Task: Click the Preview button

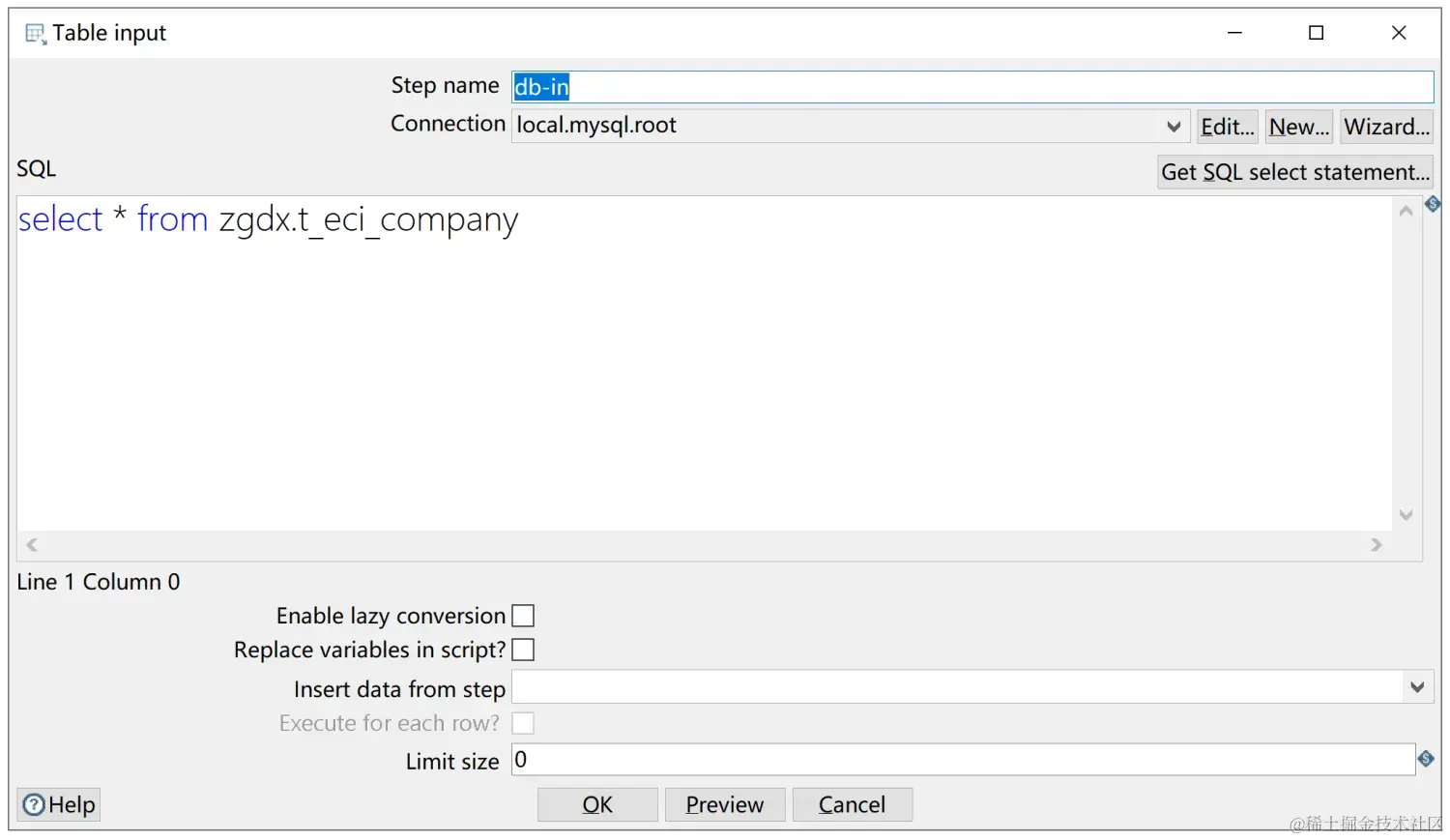Action: [x=725, y=804]
